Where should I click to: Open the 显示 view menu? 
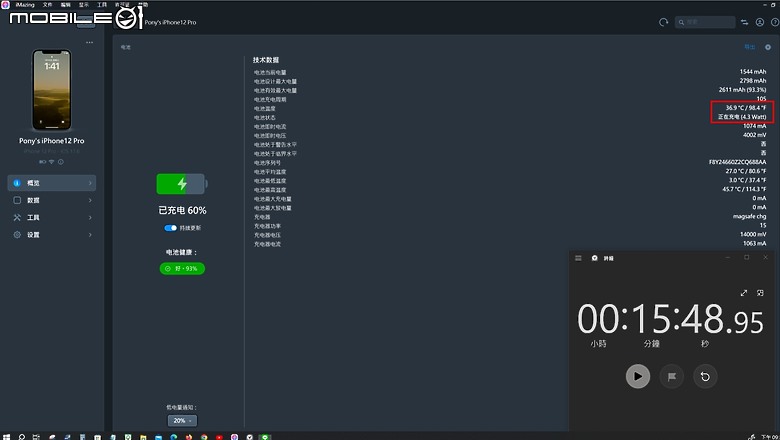(84, 4)
